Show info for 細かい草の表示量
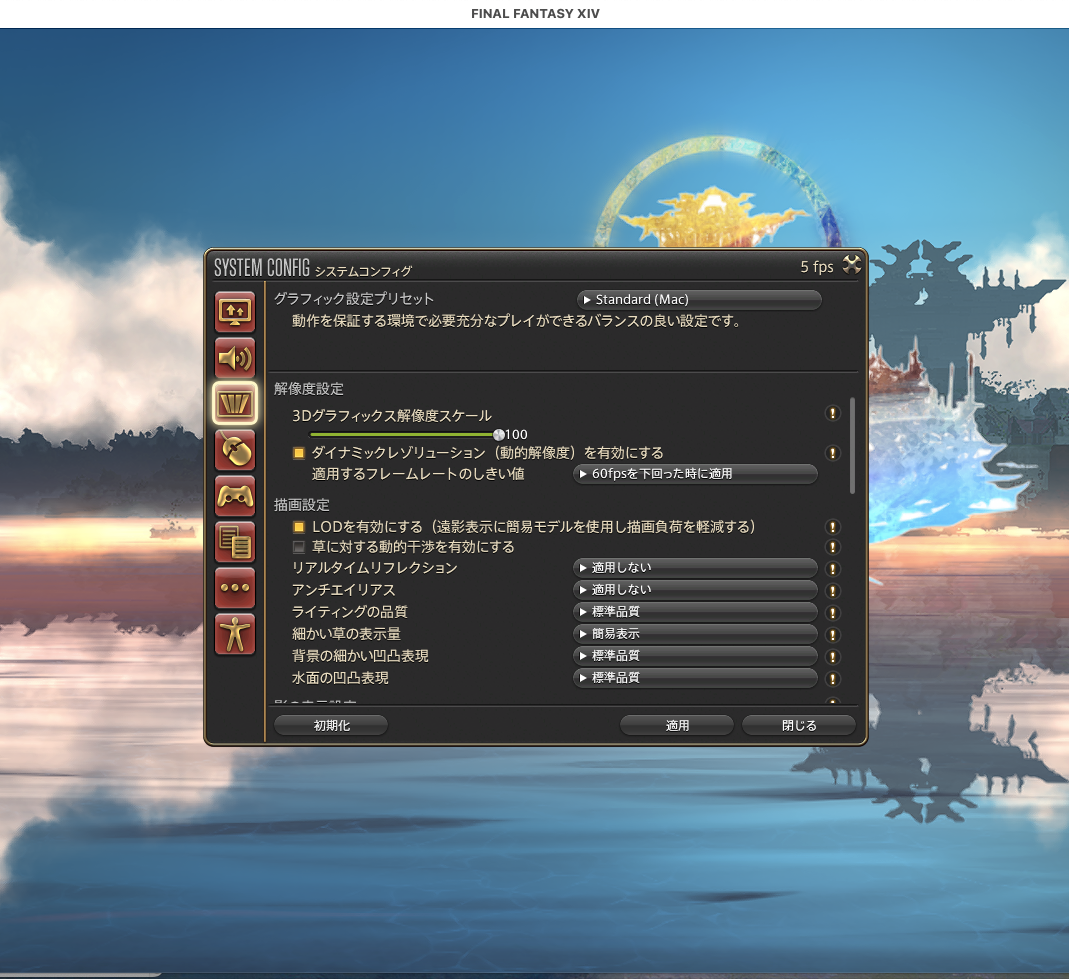This screenshot has width=1069, height=979. [832, 635]
